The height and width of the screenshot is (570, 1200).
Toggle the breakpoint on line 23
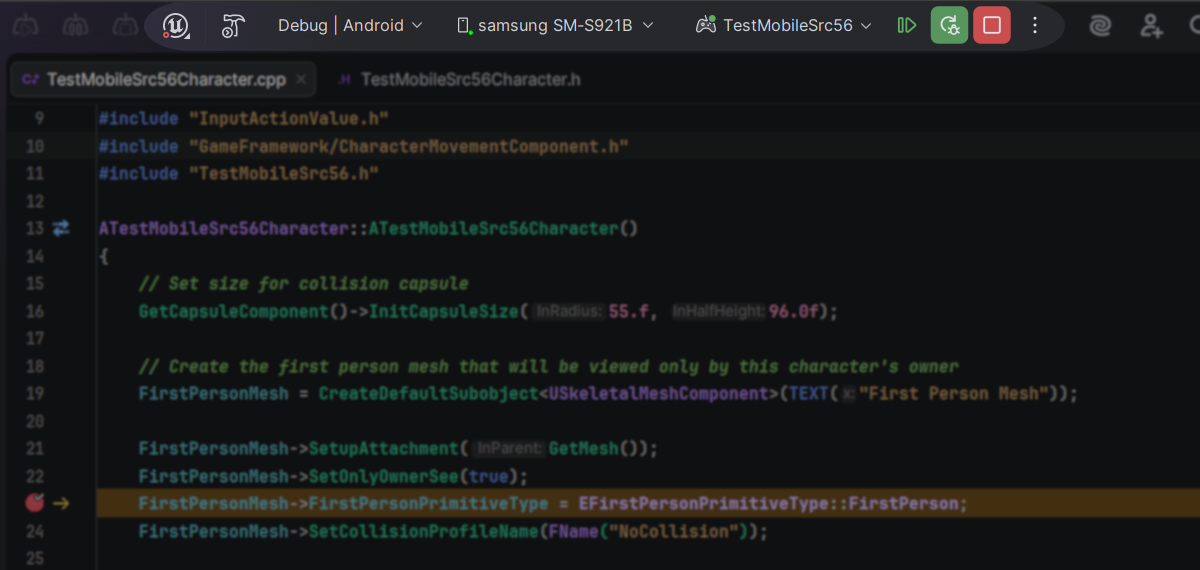coord(35,503)
